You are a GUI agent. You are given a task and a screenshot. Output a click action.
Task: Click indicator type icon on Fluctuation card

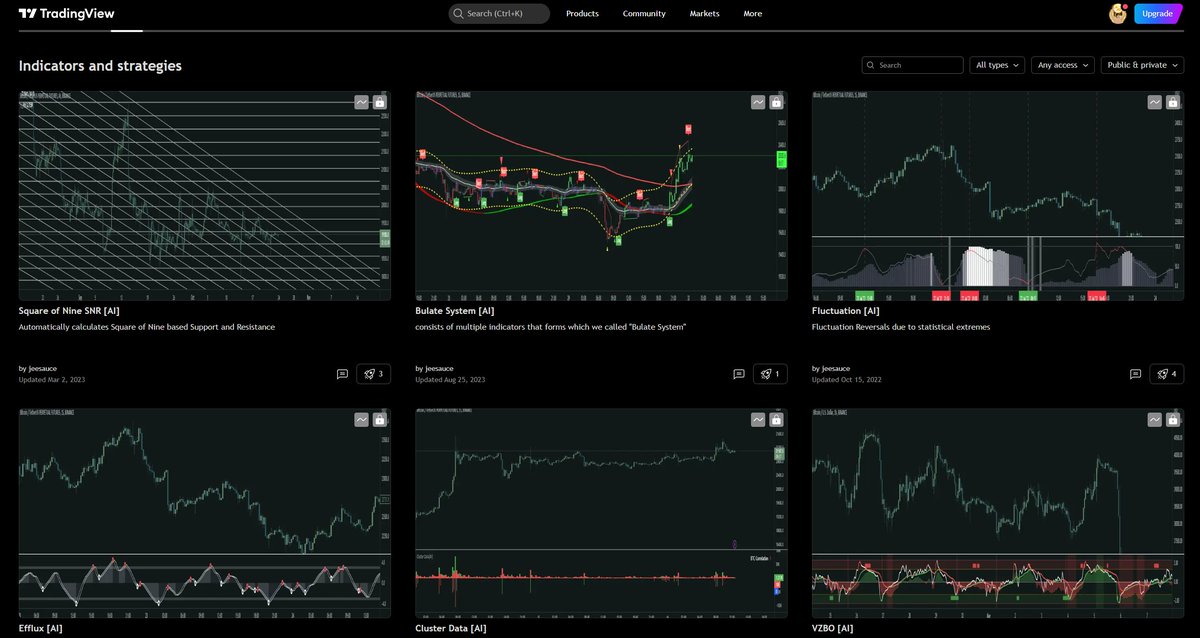tap(1155, 102)
